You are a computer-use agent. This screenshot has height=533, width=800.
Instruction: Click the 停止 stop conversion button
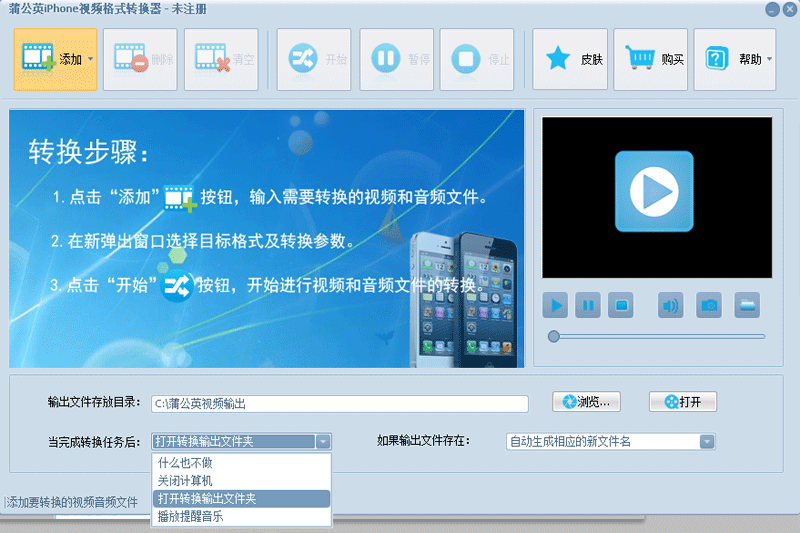pos(477,60)
